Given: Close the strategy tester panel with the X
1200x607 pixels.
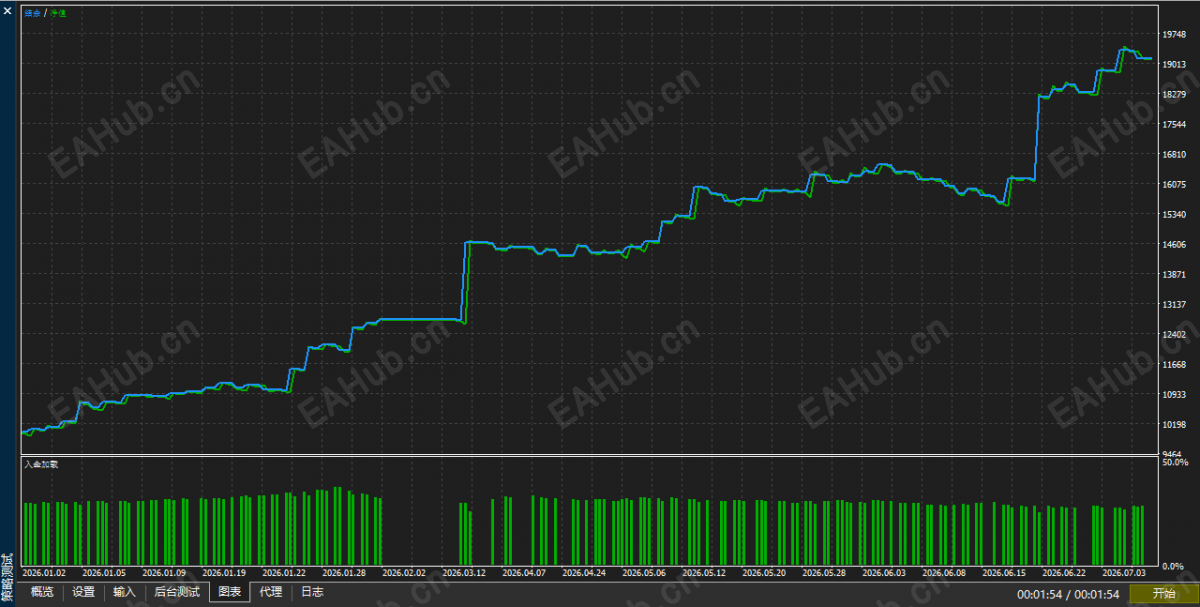Looking at the screenshot, I should coord(8,11).
